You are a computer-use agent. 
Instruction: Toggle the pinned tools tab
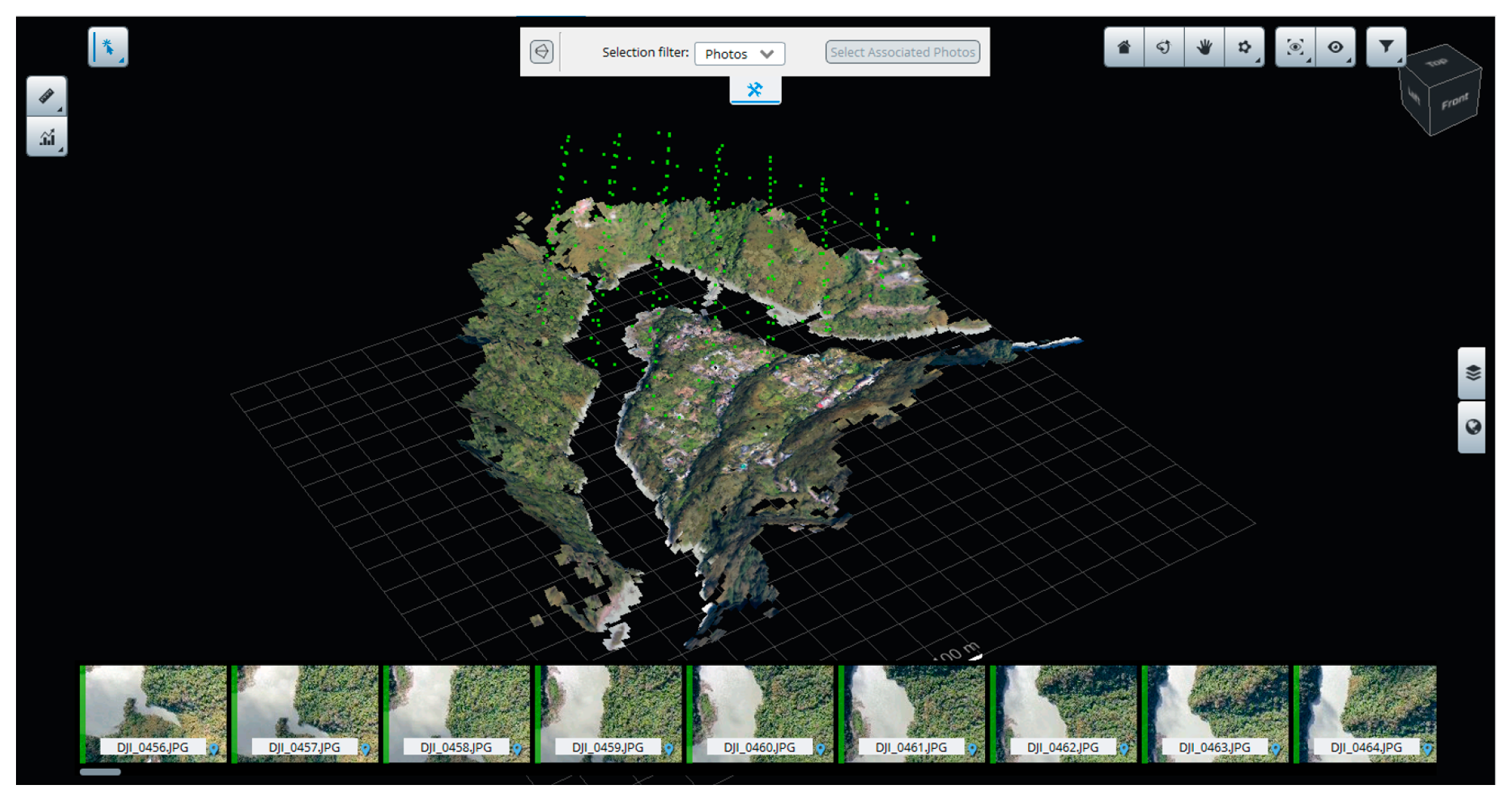click(x=755, y=90)
